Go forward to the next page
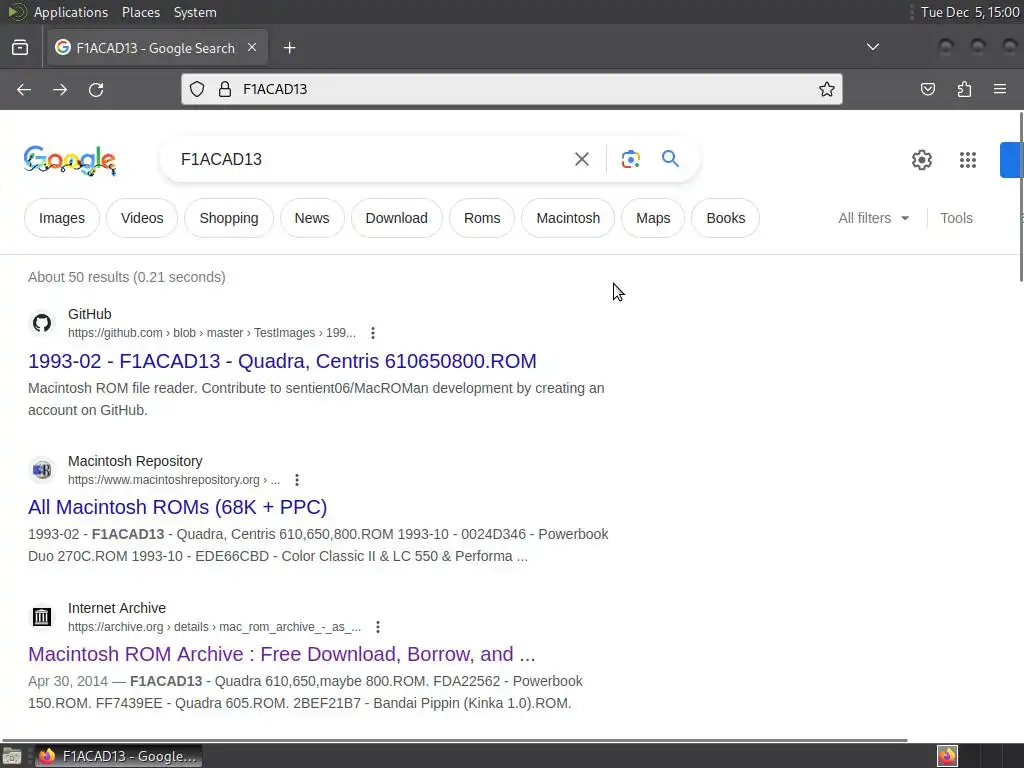This screenshot has width=1024, height=768. tap(60, 89)
